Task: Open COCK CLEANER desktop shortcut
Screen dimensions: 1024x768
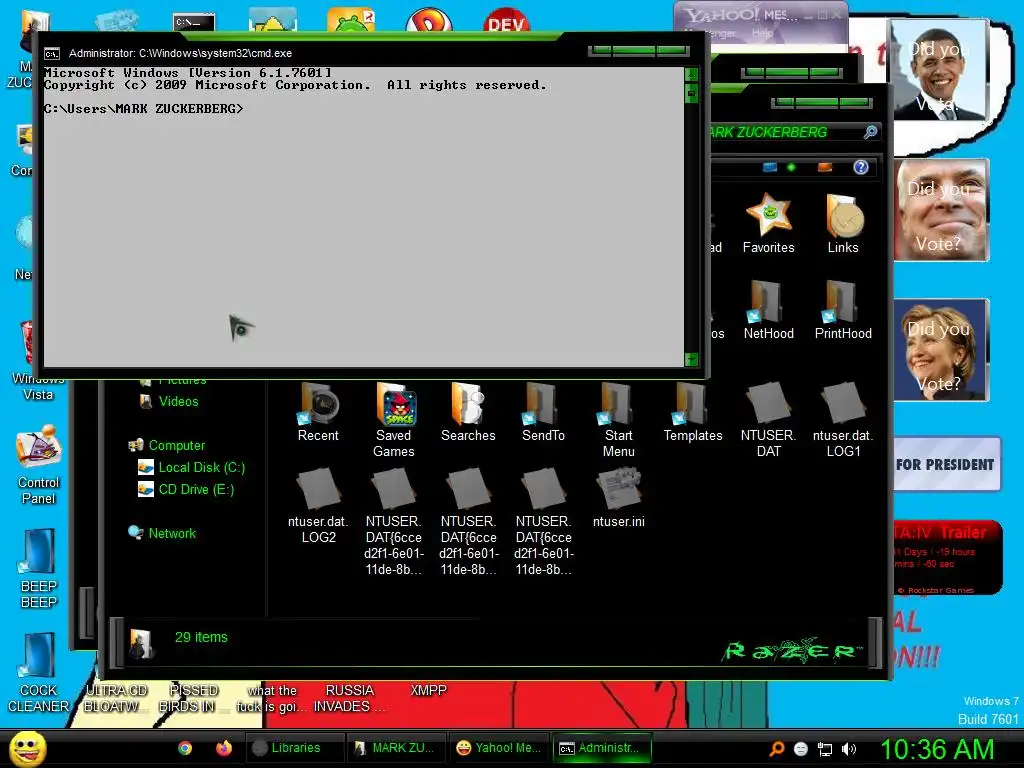Action: [39, 673]
